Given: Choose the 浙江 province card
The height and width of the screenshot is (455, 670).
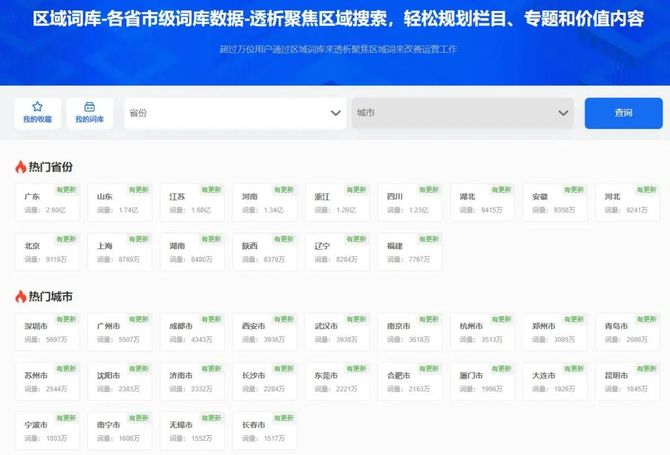Looking at the screenshot, I should [x=338, y=203].
